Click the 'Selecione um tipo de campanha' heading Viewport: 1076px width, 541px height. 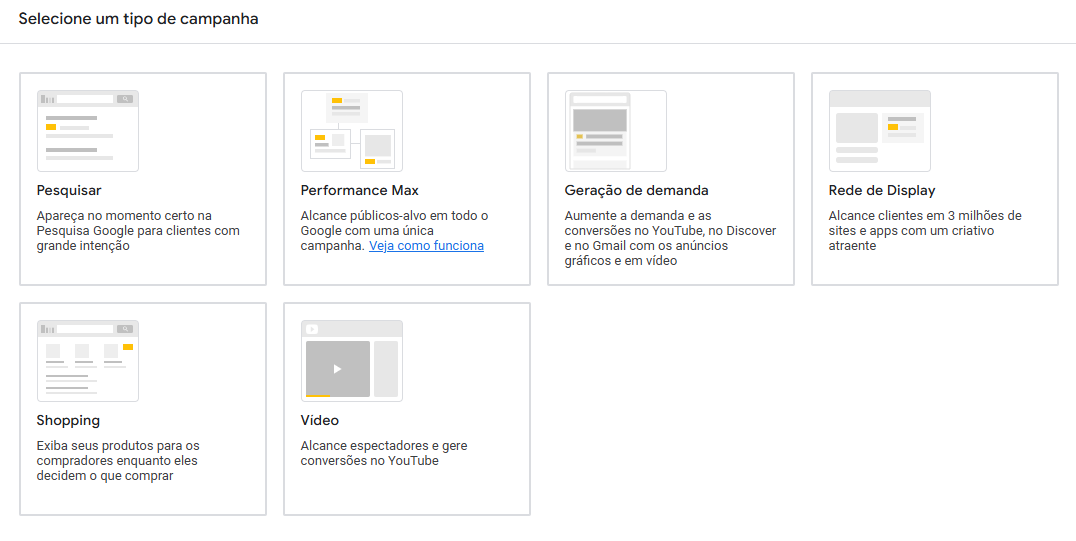pyautogui.click(x=138, y=19)
